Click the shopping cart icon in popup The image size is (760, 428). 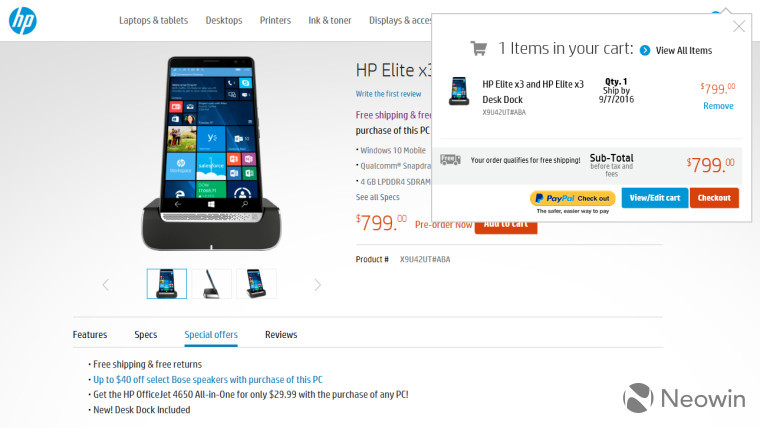coord(479,48)
